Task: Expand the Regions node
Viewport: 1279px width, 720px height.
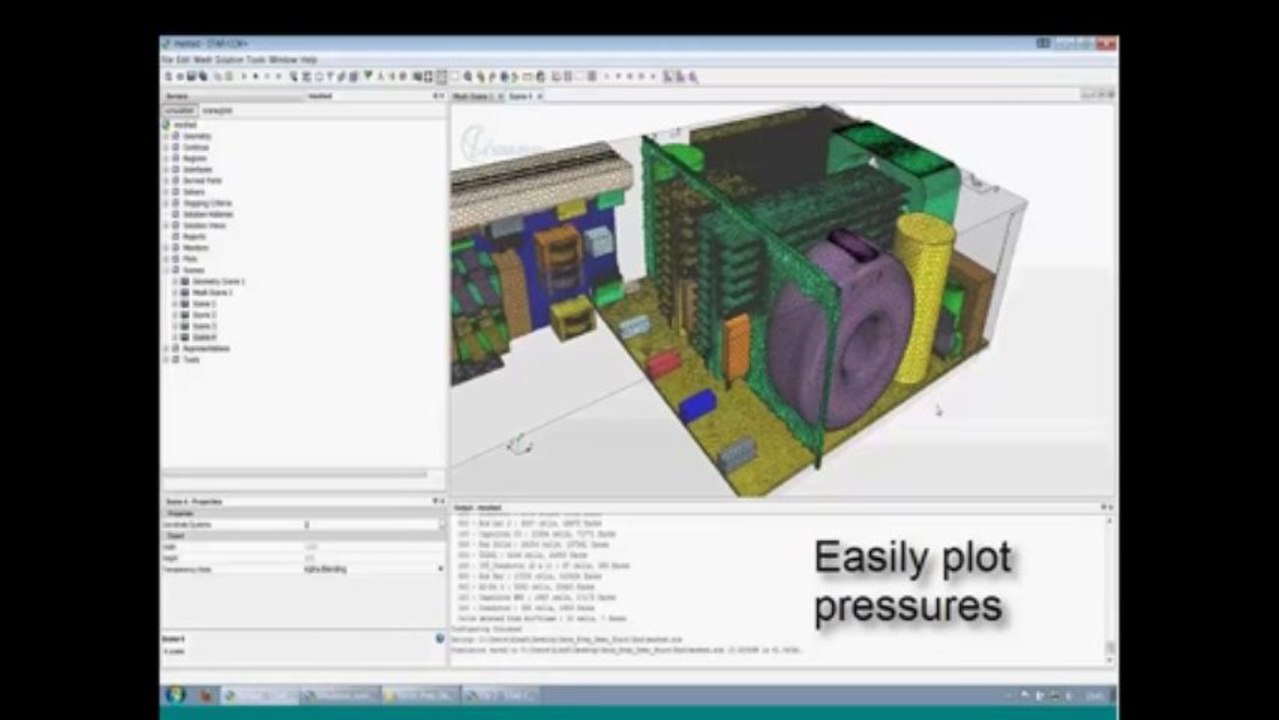Action: pyautogui.click(x=166, y=158)
